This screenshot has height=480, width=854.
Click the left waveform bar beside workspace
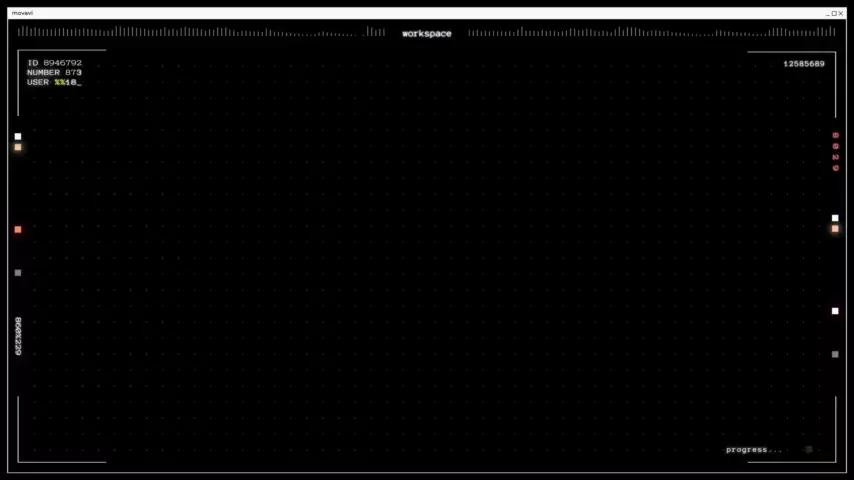[x=200, y=33]
